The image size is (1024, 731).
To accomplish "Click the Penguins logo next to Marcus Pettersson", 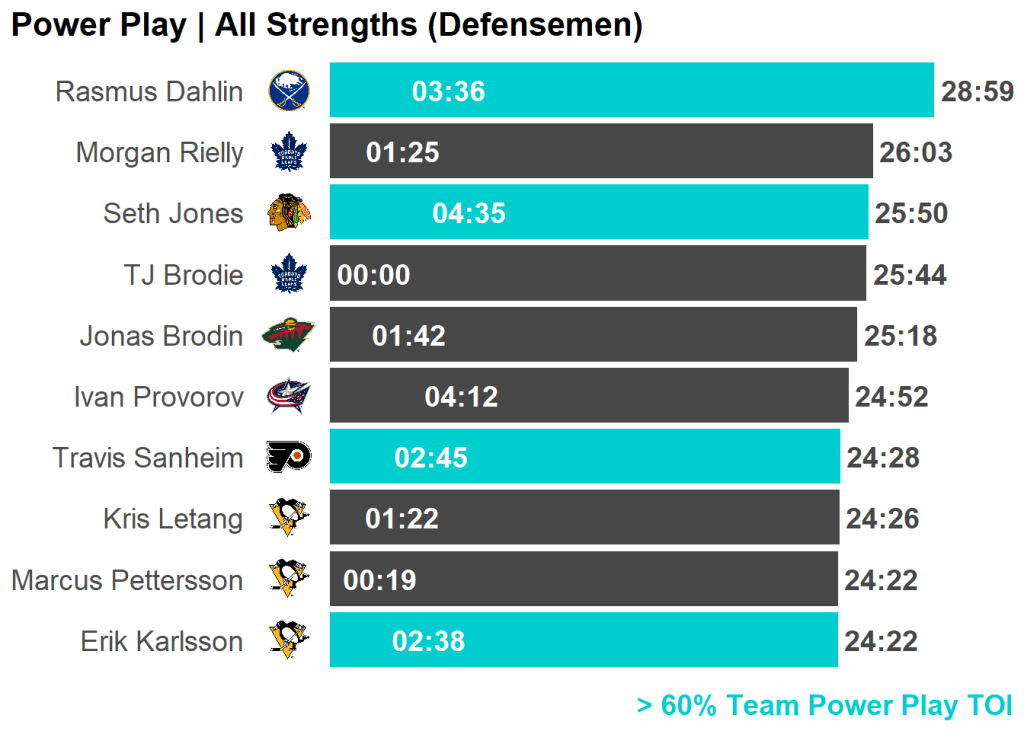I will coord(289,579).
